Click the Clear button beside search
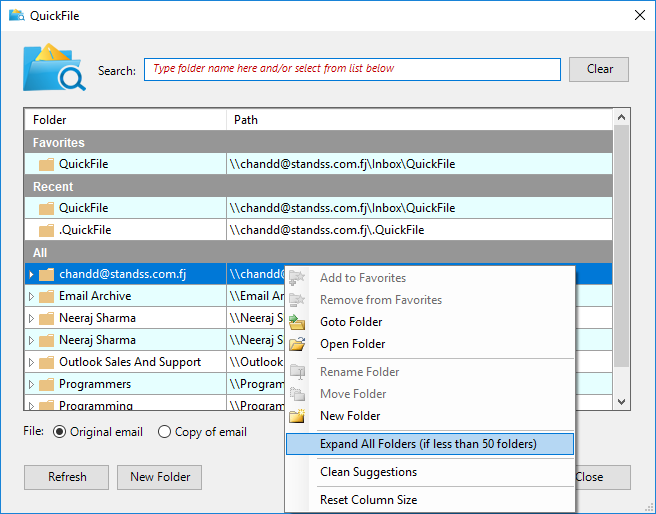The image size is (656, 514). pos(599,69)
